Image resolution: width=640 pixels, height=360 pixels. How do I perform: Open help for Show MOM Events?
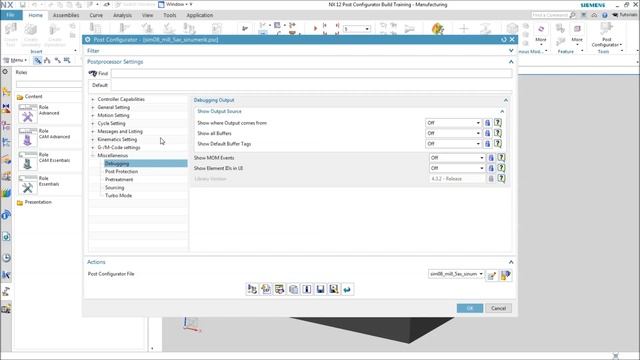[x=502, y=158]
